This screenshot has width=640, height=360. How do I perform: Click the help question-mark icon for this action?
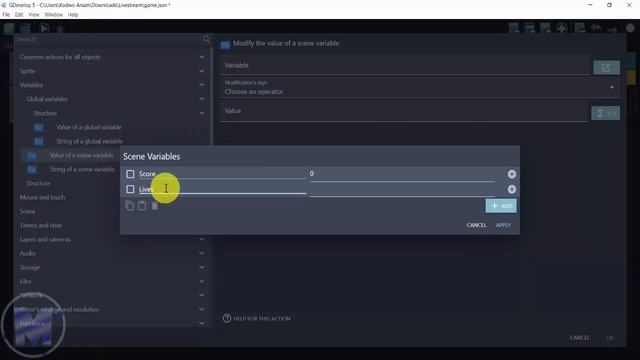pyautogui.click(x=227, y=318)
